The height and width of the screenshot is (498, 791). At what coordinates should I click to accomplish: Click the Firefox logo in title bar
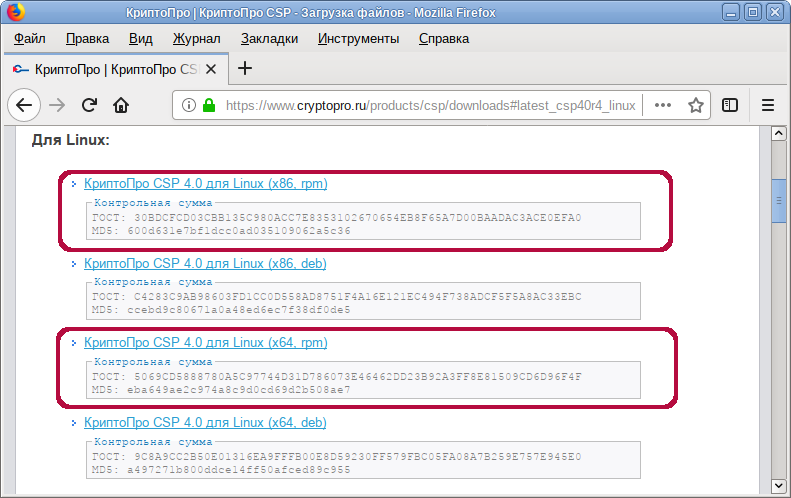(x=16, y=12)
